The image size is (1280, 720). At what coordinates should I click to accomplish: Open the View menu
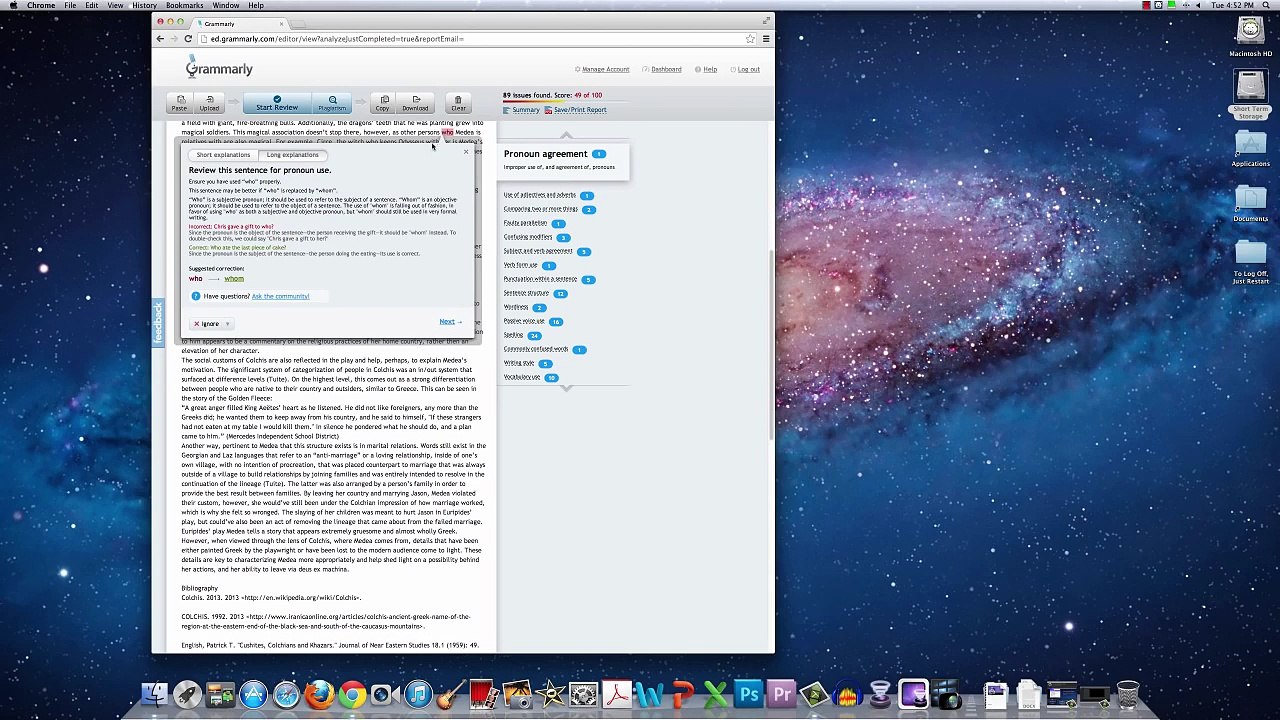click(x=115, y=6)
